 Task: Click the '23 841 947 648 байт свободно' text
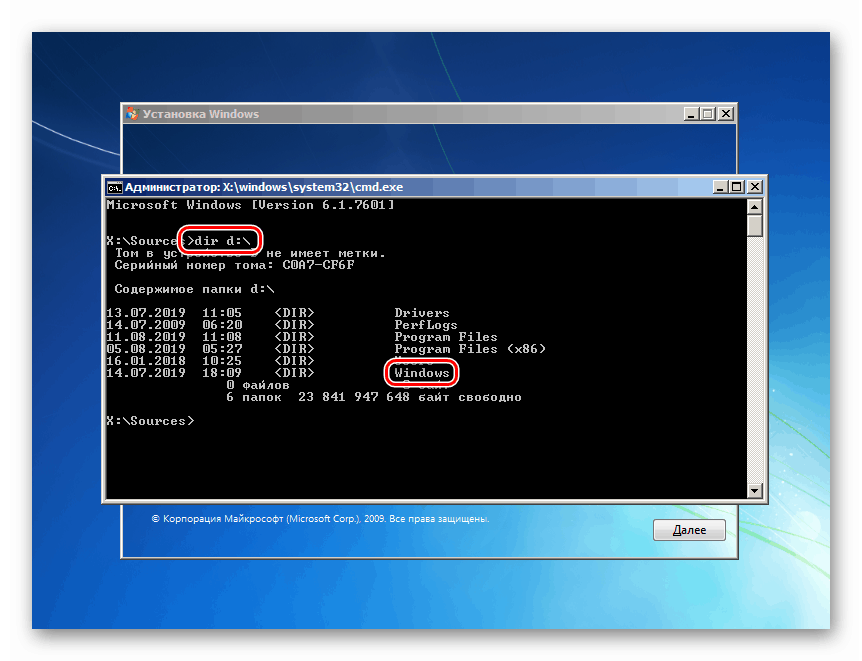[410, 397]
